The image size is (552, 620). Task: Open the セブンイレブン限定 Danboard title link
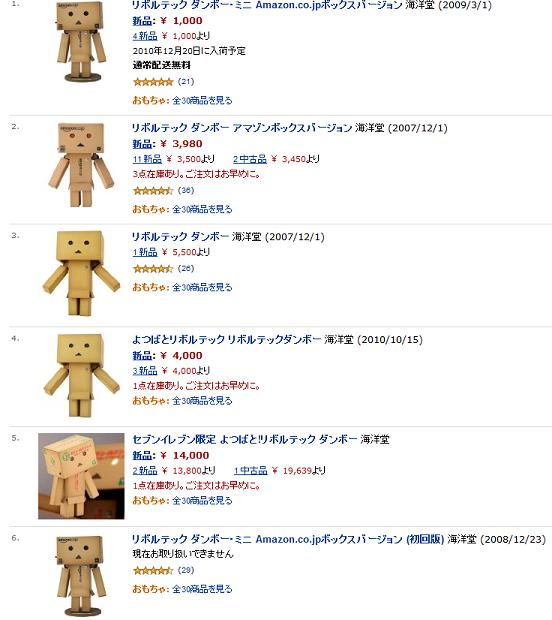(244, 439)
